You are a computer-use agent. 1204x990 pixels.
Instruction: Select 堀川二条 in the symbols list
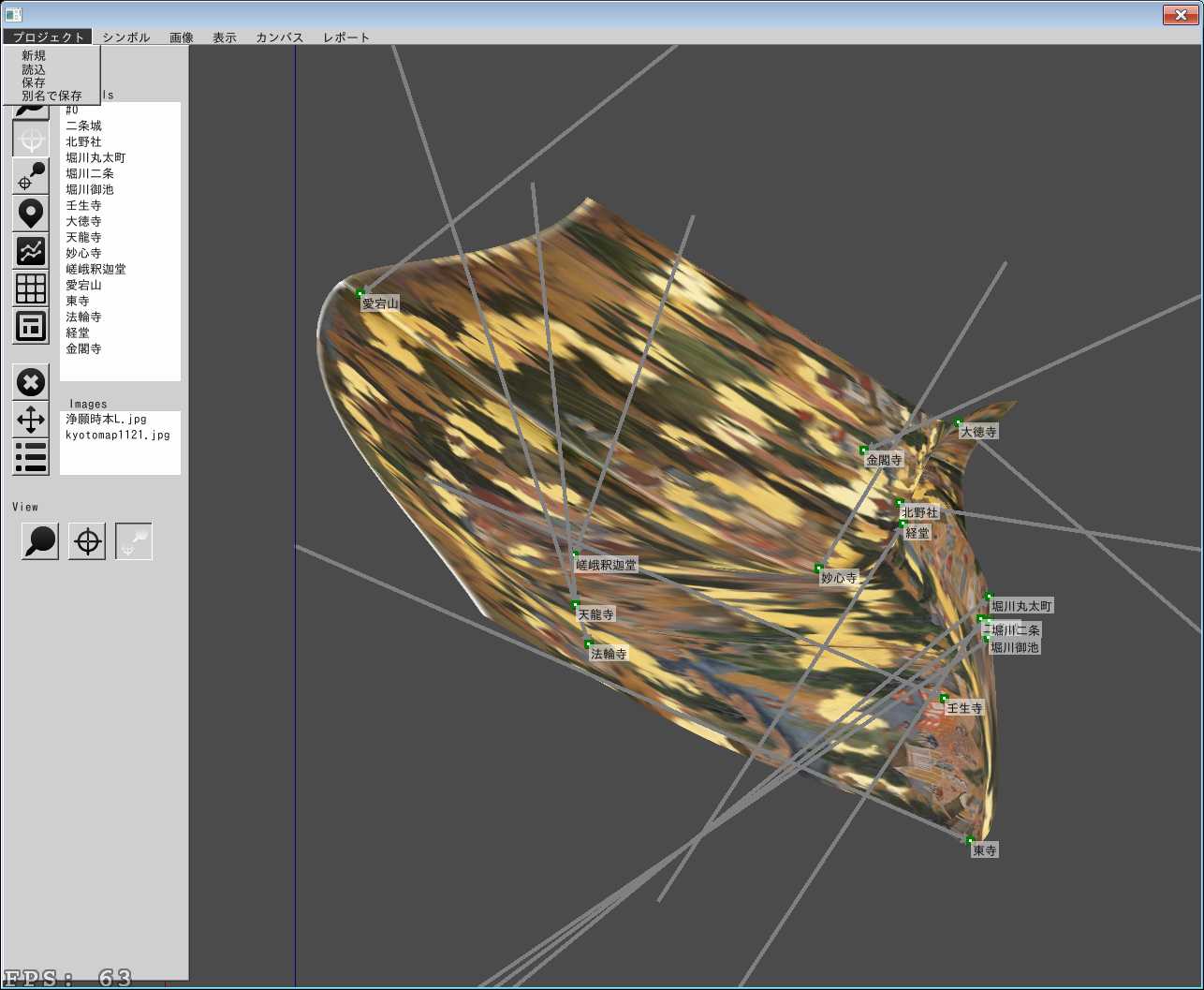(90, 173)
